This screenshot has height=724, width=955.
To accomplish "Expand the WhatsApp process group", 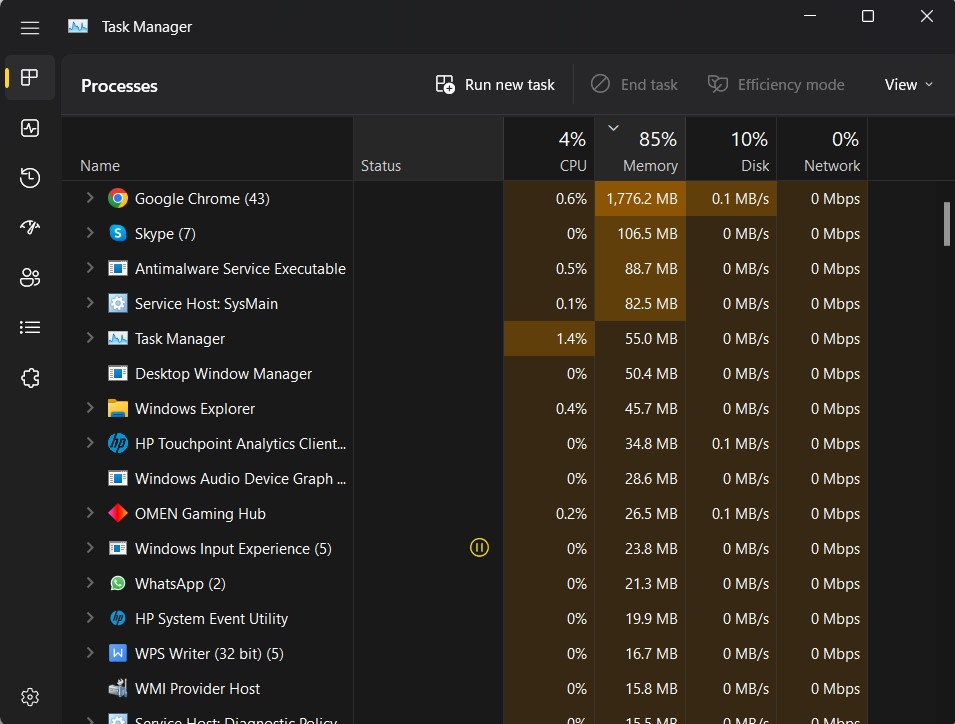I will (x=88, y=583).
